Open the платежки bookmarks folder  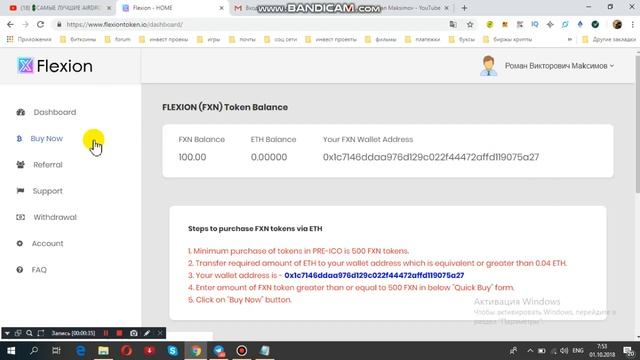point(422,40)
